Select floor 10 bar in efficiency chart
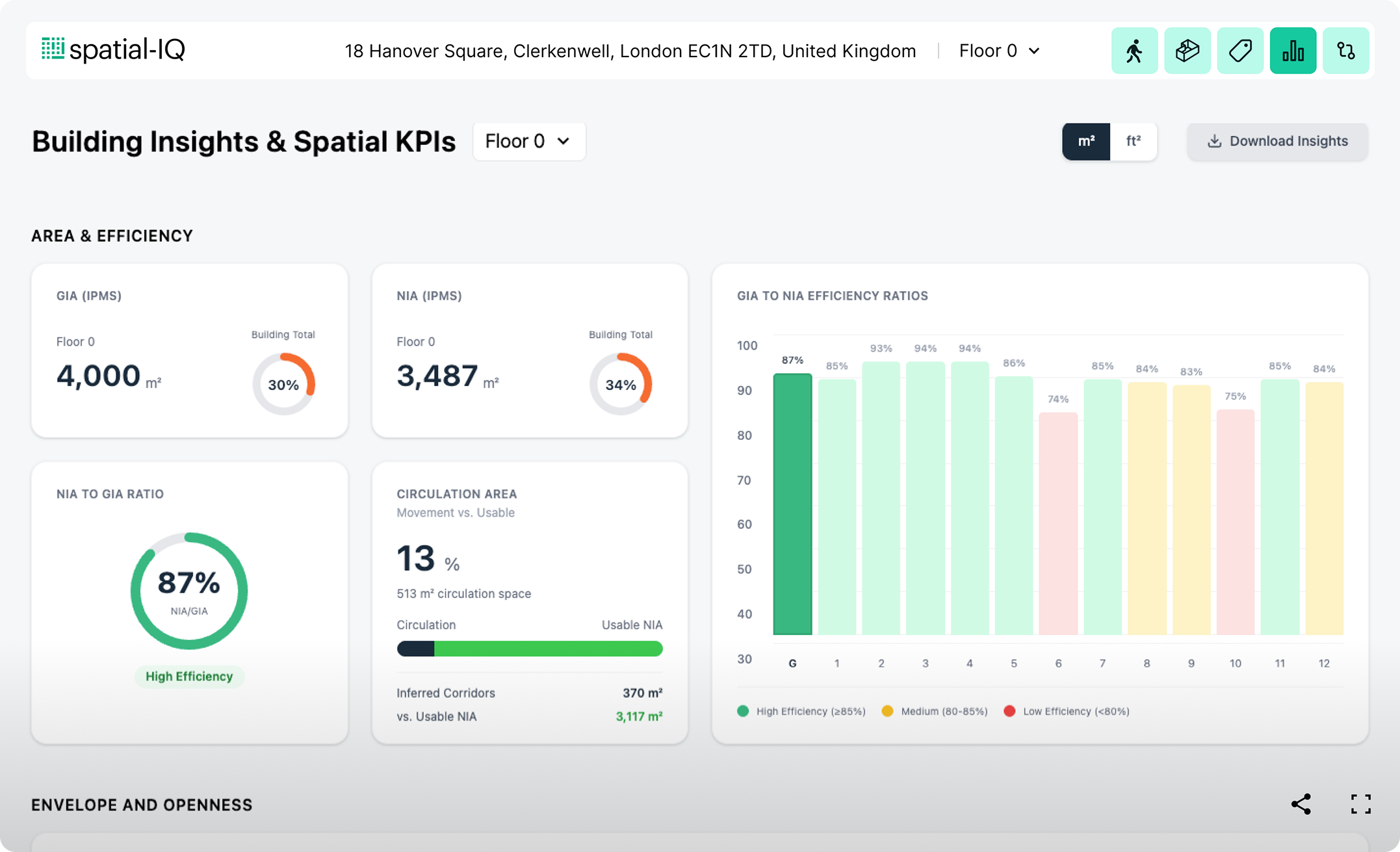This screenshot has height=852, width=1400. coord(1235,522)
